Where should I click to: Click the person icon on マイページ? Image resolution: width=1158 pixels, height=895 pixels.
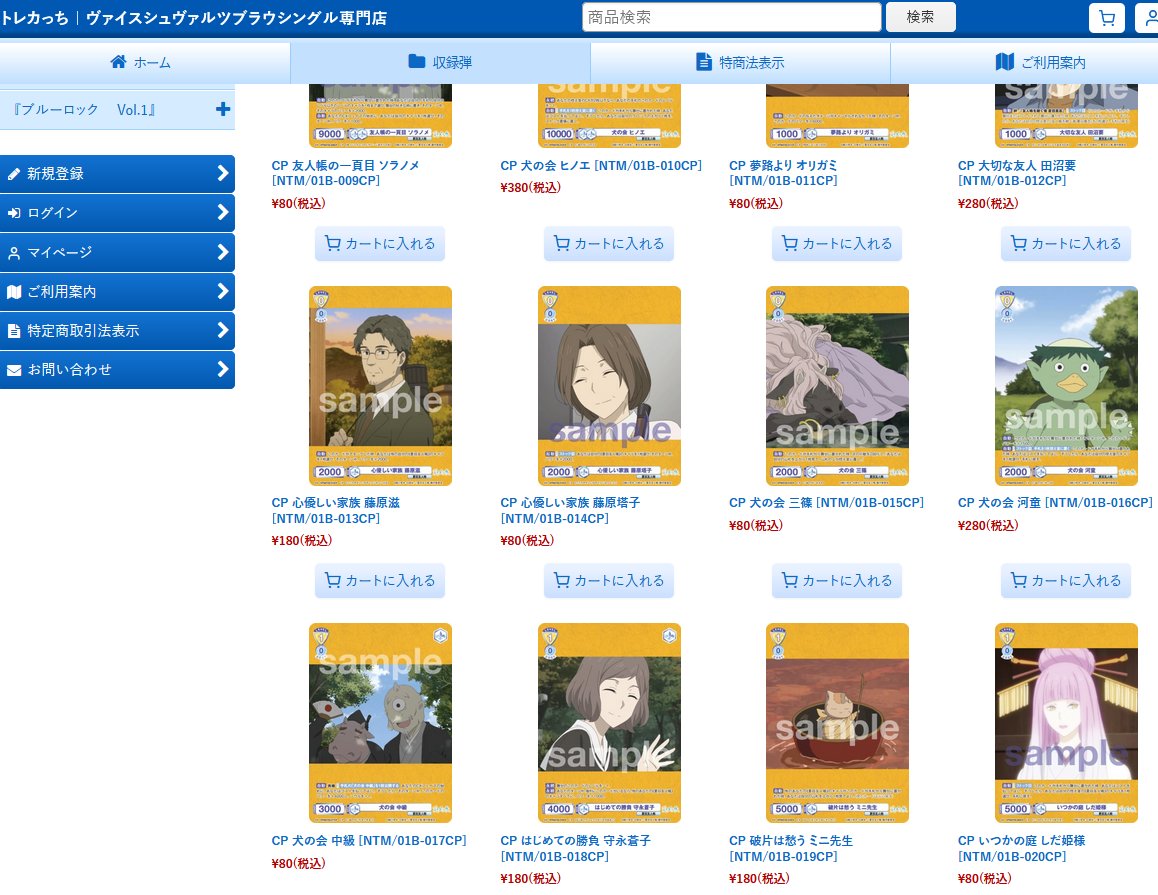coord(14,253)
